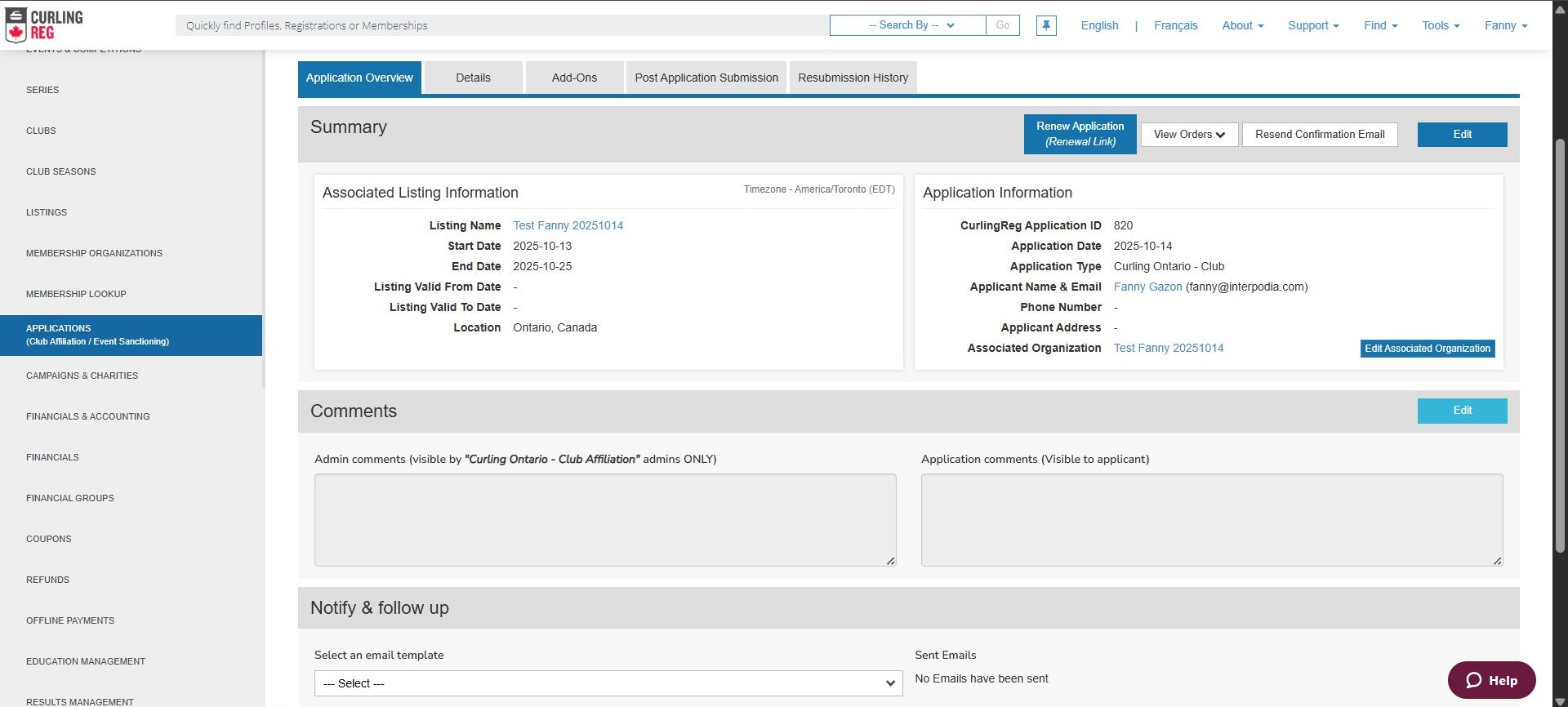Open the Support menu
This screenshot has height=707, width=1568.
pos(1312,25)
